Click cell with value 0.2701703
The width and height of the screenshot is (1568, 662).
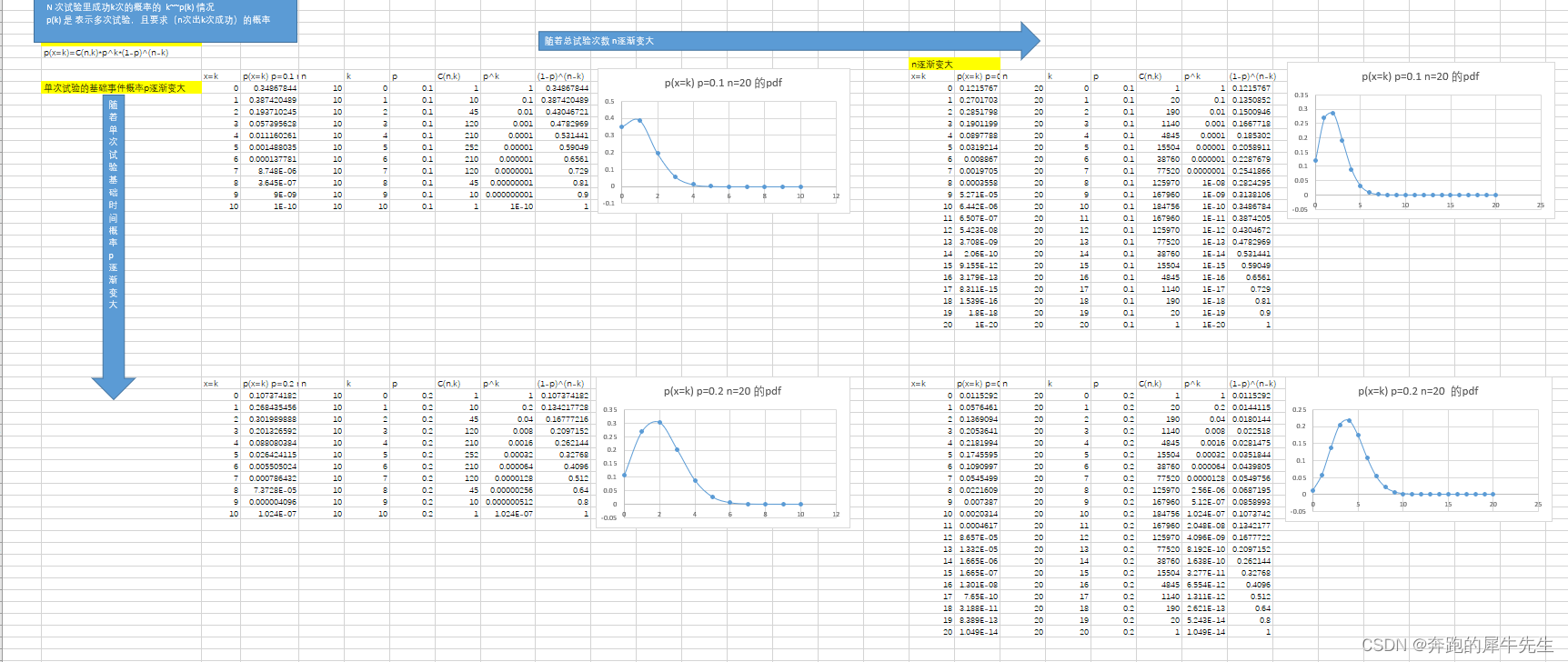coord(978,100)
